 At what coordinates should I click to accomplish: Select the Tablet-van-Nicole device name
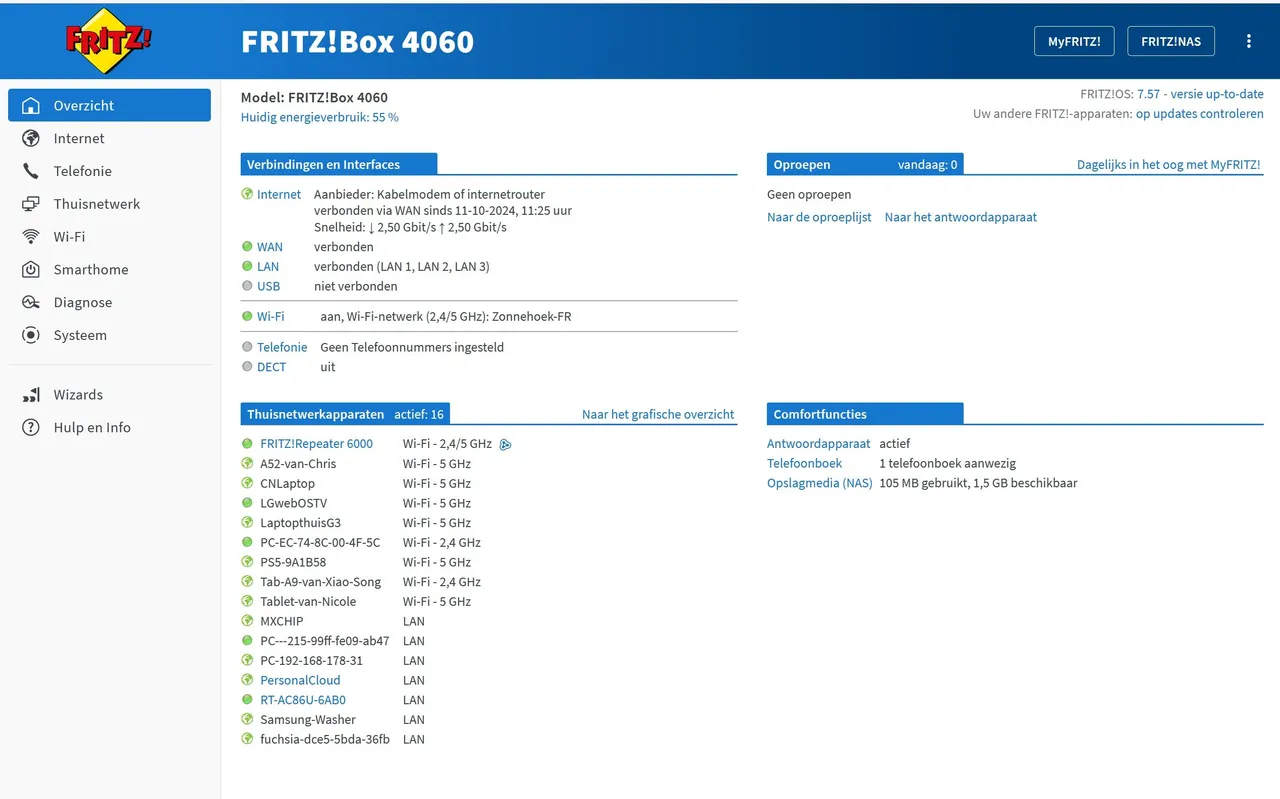tap(308, 601)
